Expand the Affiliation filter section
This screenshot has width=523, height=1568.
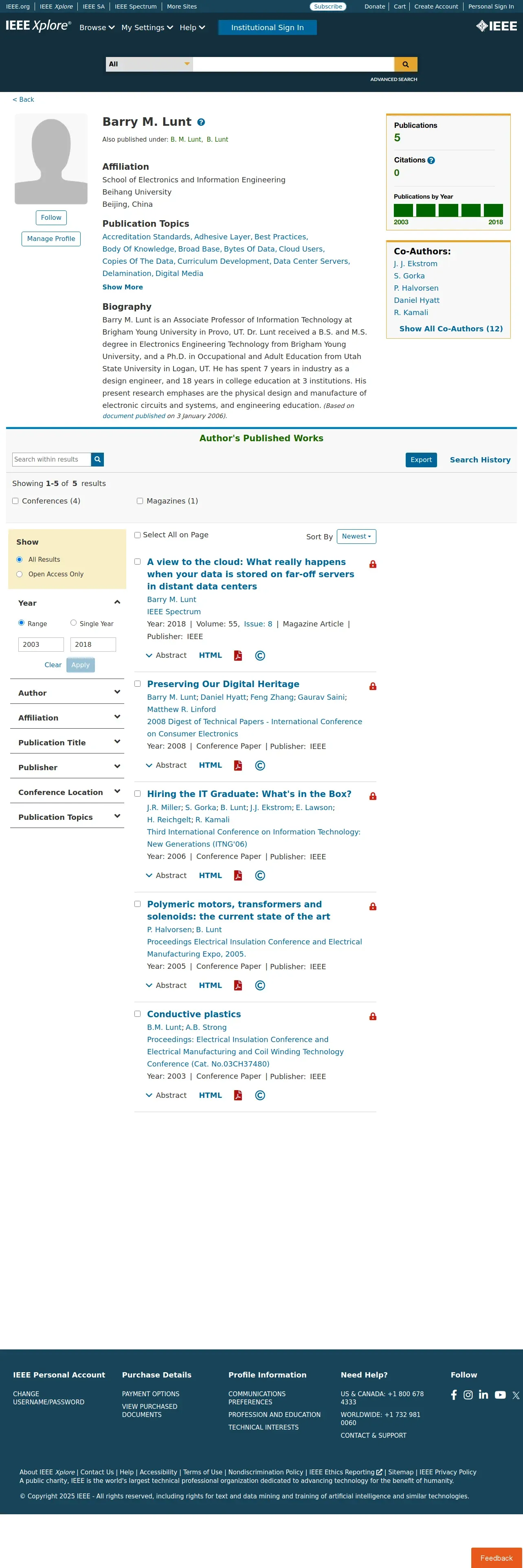(117, 717)
